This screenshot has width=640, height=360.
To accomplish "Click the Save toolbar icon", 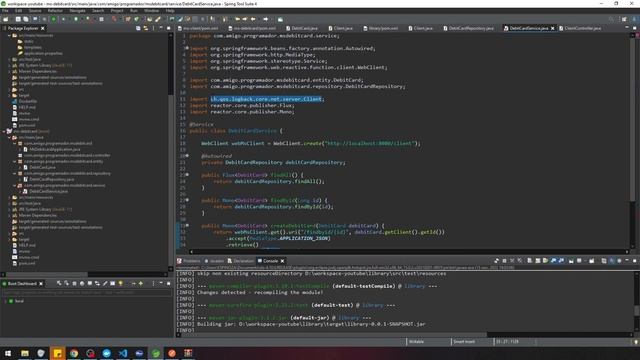I will click(x=18, y=19).
